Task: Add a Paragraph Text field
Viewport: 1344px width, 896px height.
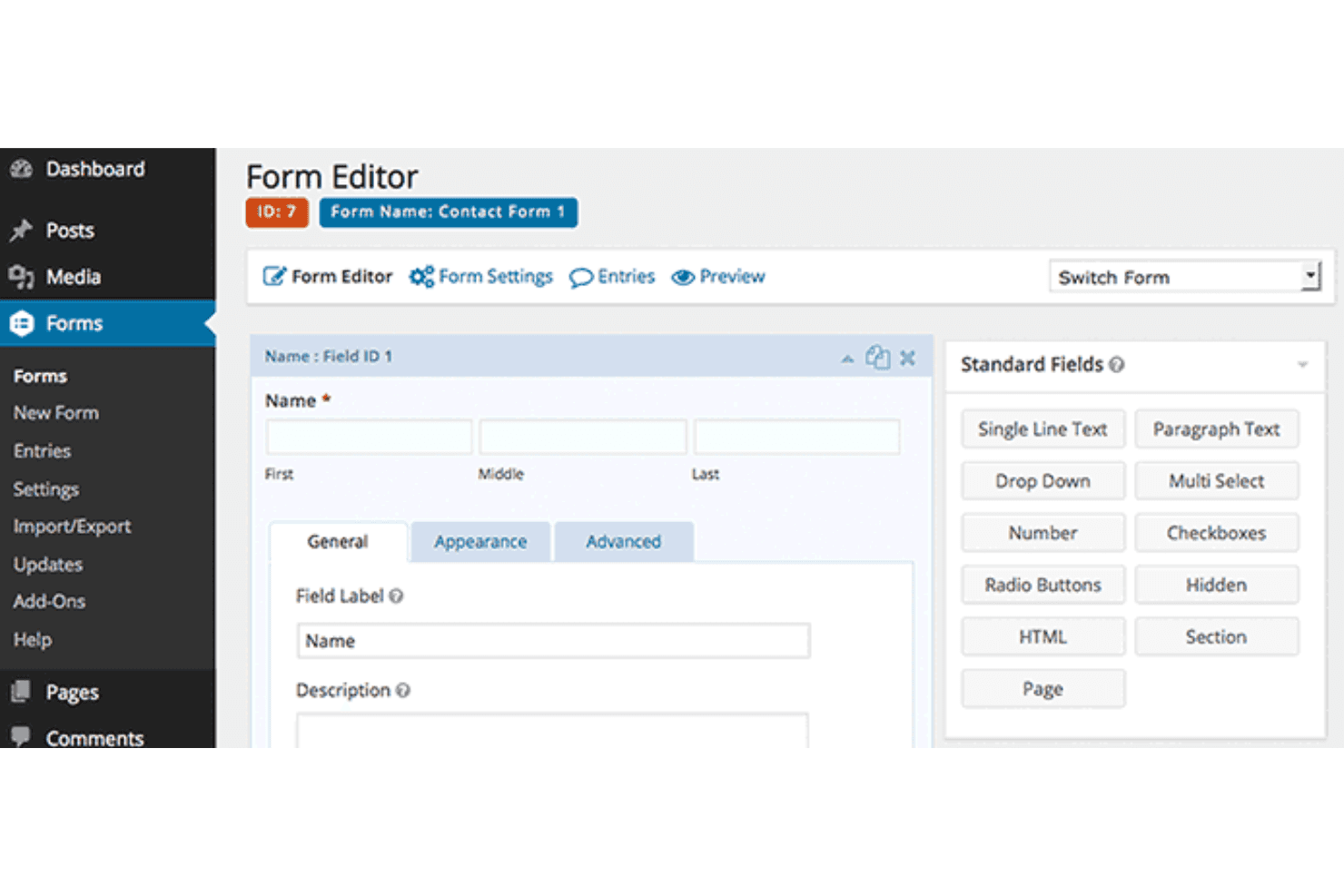Action: [1216, 429]
